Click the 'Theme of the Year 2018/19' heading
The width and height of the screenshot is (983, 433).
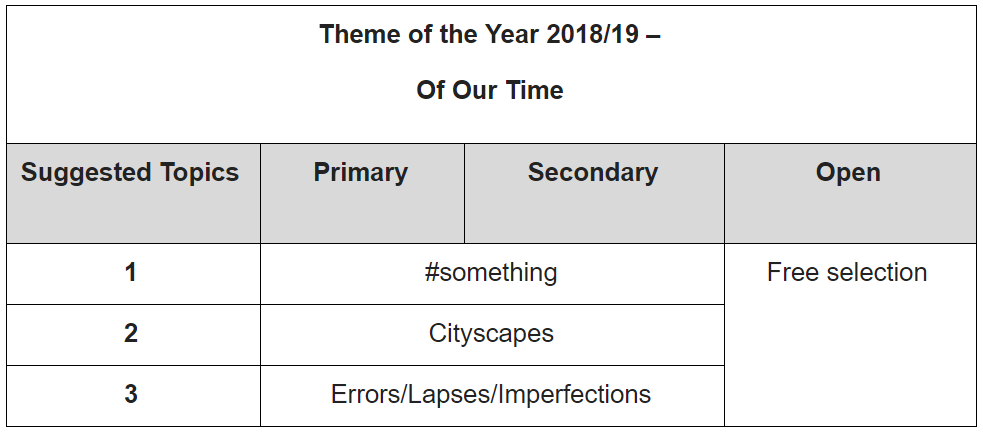(x=490, y=34)
